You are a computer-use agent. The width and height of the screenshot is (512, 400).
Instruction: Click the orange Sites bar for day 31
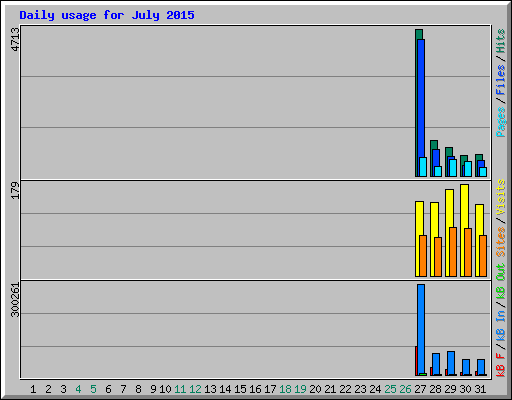[x=483, y=256]
